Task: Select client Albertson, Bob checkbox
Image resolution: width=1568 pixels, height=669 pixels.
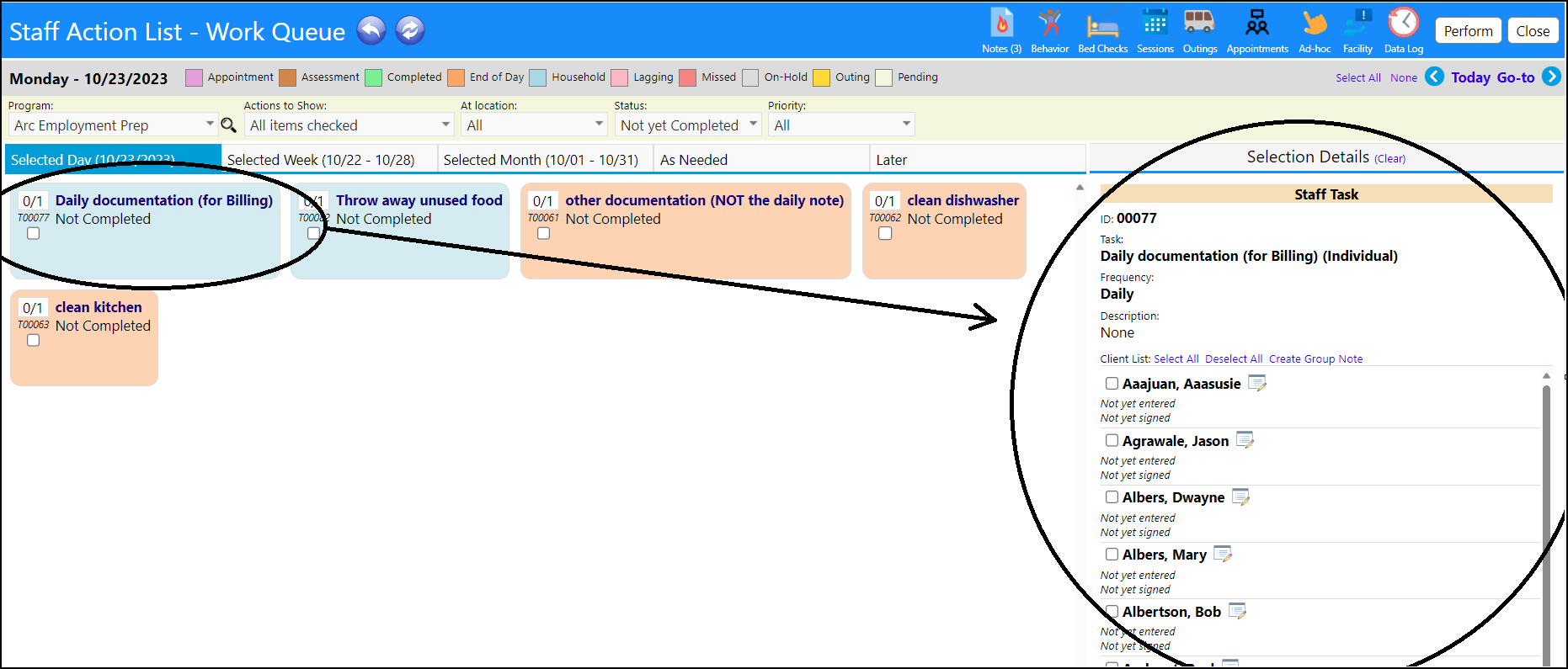Action: (1112, 611)
